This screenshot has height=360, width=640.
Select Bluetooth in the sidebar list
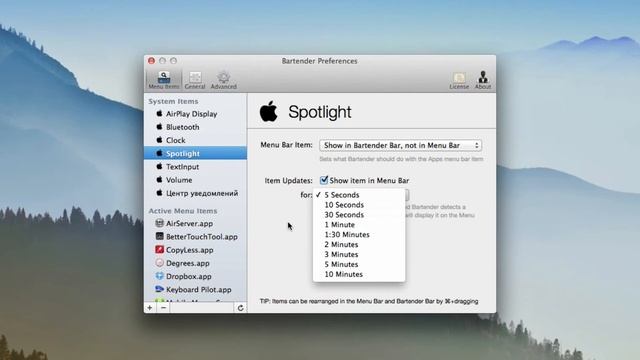click(x=195, y=127)
